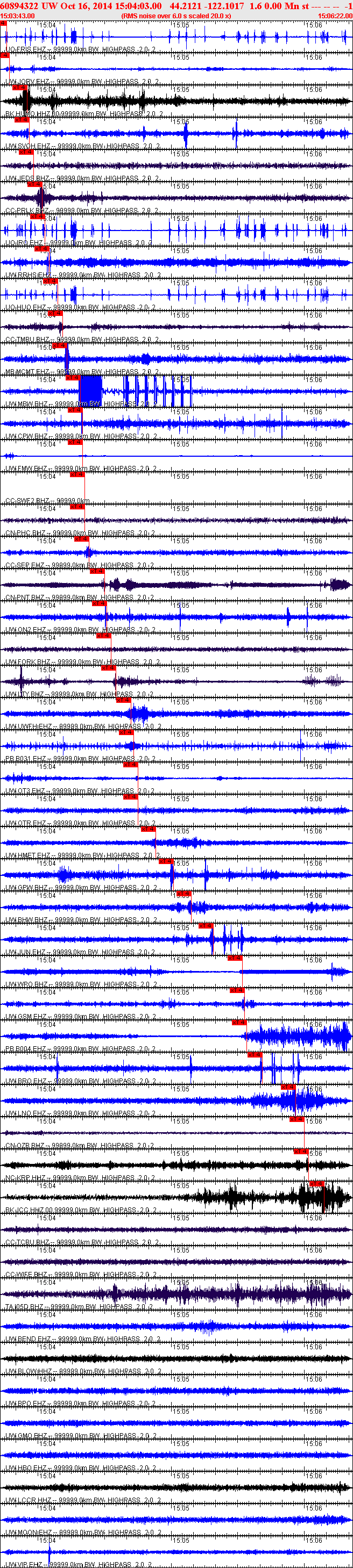Click the RMS noise scaling note
The height and width of the screenshot is (1568, 353).
176,16
